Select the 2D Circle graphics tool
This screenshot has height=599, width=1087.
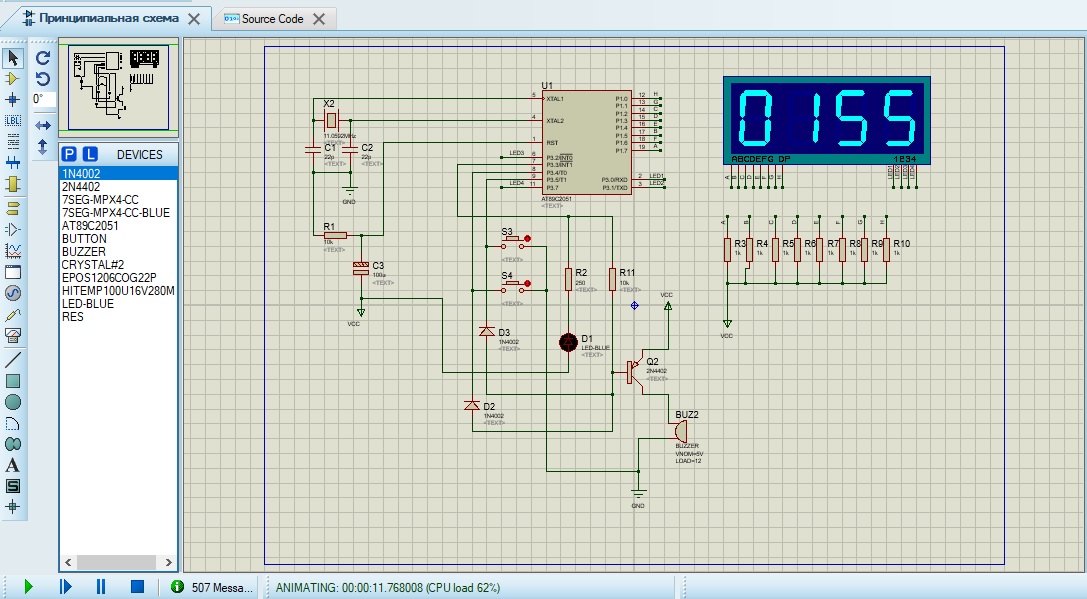pos(12,402)
